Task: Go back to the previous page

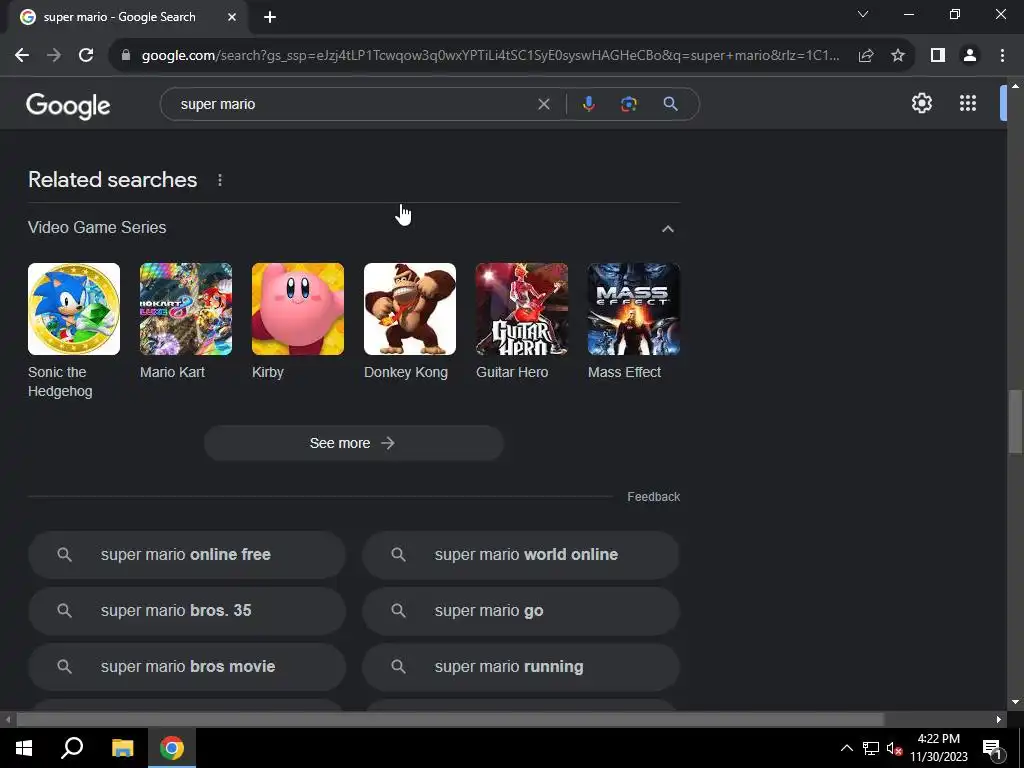Action: tap(22, 56)
